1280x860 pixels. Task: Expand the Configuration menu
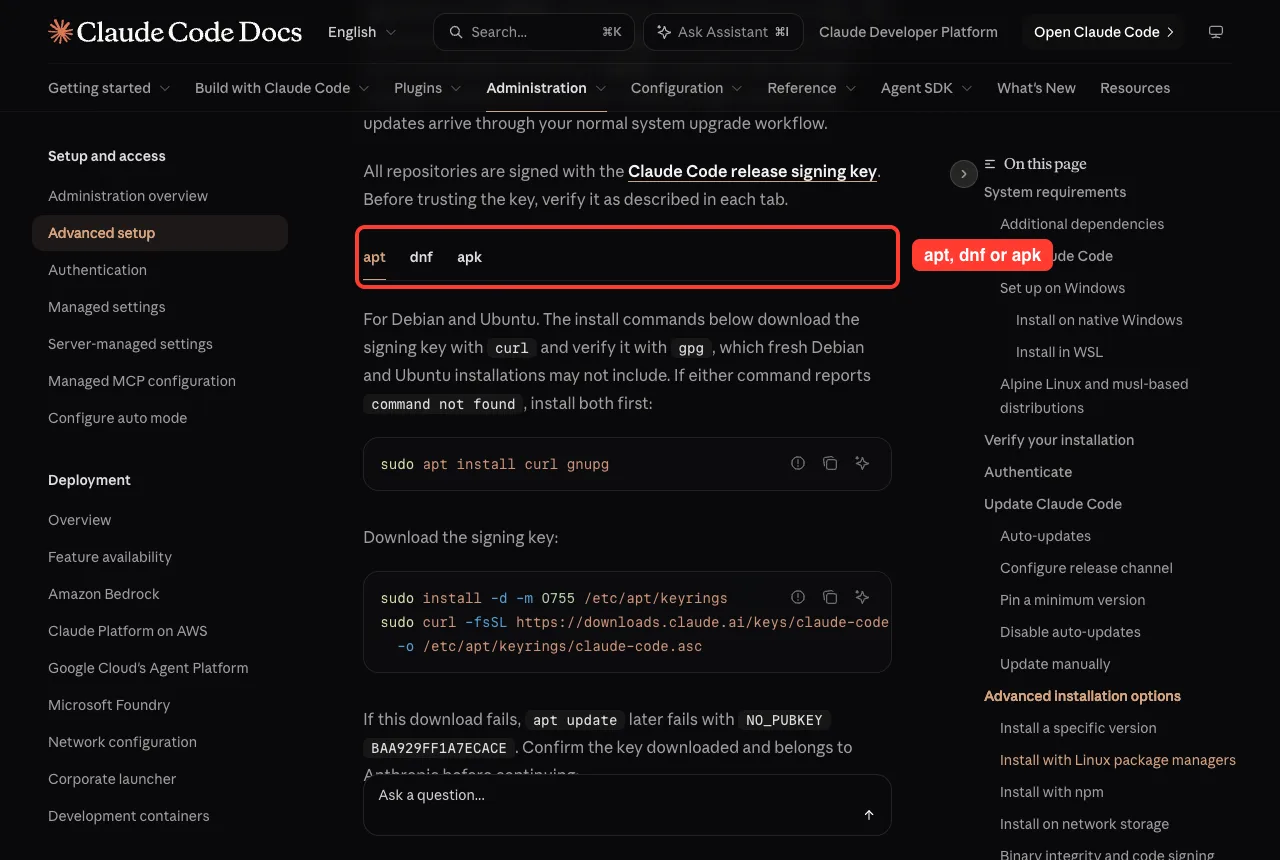687,88
